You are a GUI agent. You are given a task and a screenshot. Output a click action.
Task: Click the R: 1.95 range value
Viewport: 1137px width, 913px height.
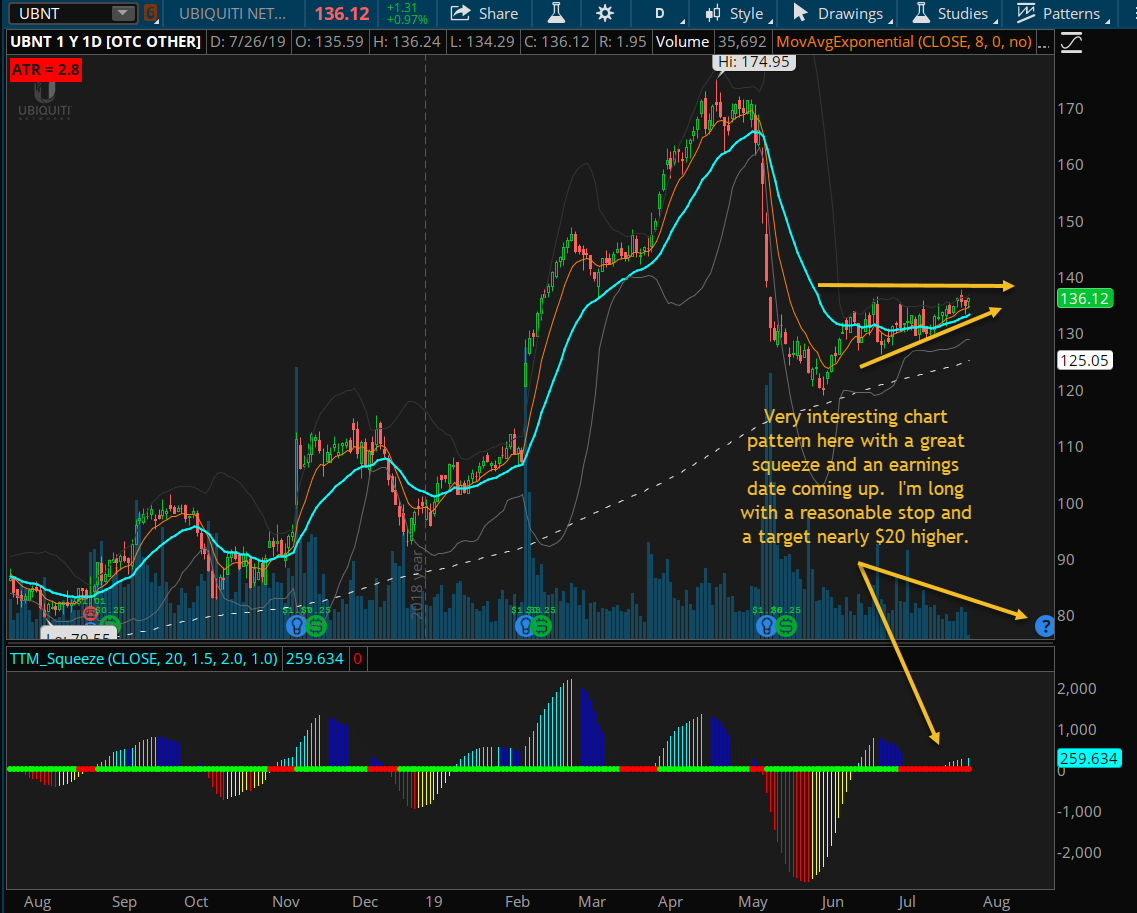623,41
